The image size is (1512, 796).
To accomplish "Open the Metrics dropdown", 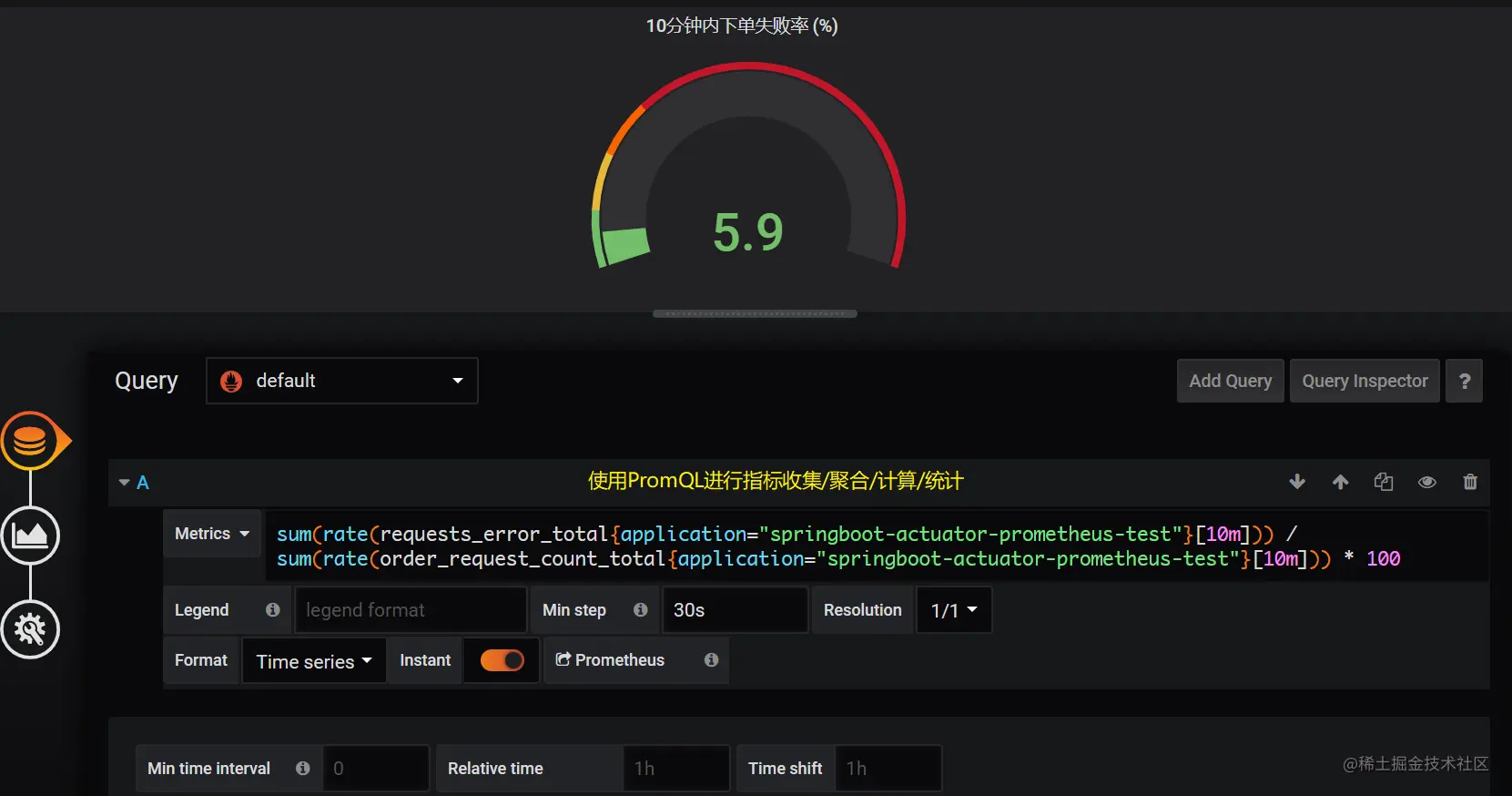I will pos(212,534).
